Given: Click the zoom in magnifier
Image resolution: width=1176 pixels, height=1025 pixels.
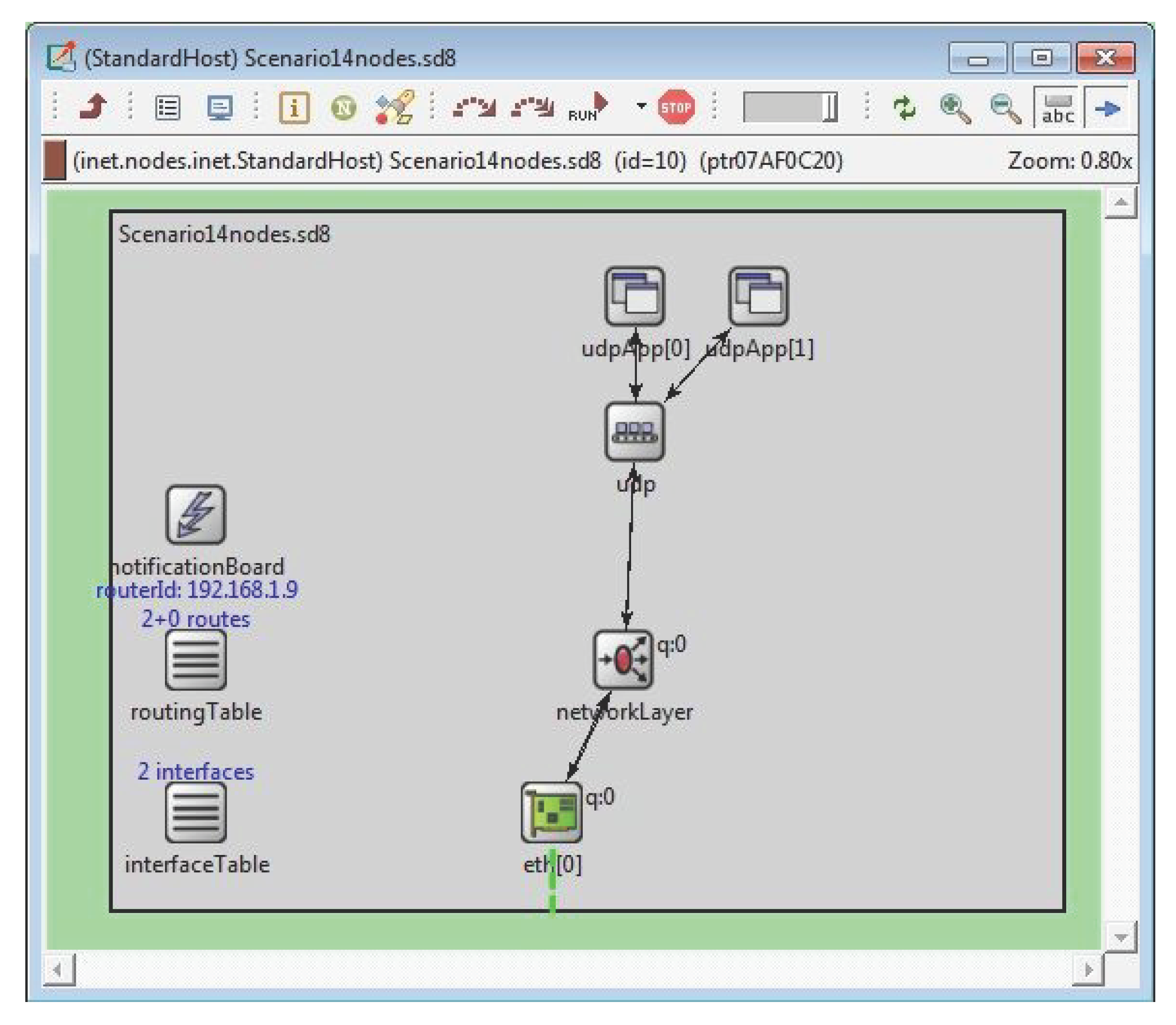Looking at the screenshot, I should pyautogui.click(x=955, y=108).
